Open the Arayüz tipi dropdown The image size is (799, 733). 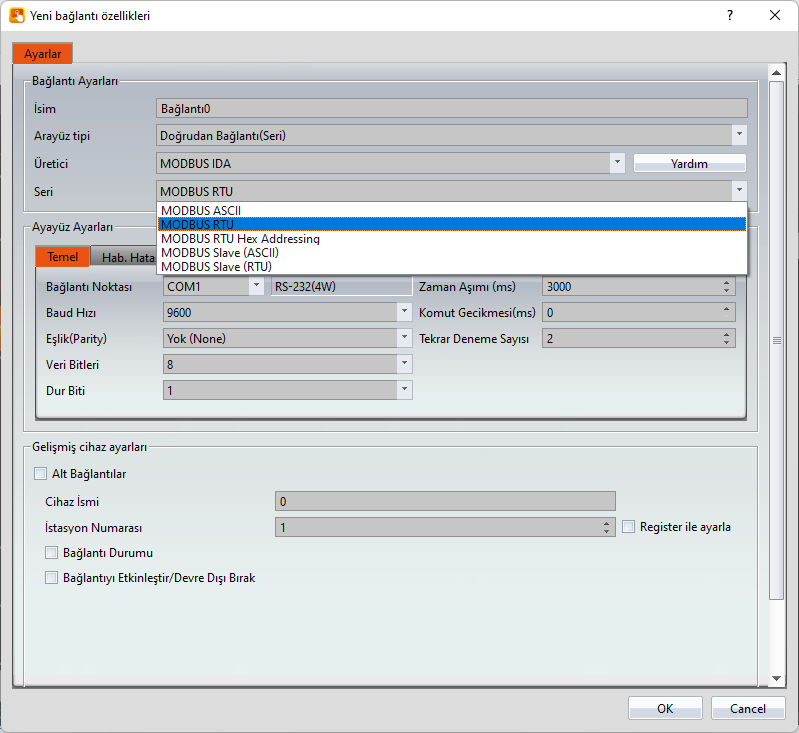tap(738, 134)
